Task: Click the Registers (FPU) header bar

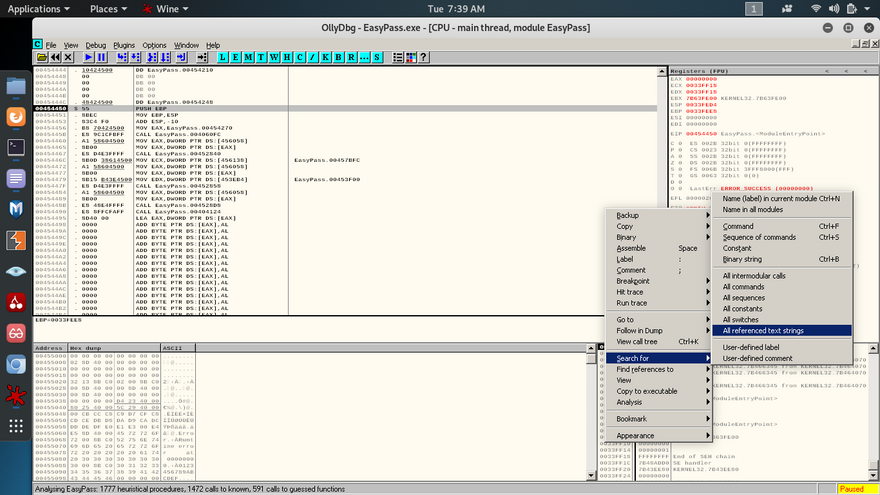Action: click(773, 71)
